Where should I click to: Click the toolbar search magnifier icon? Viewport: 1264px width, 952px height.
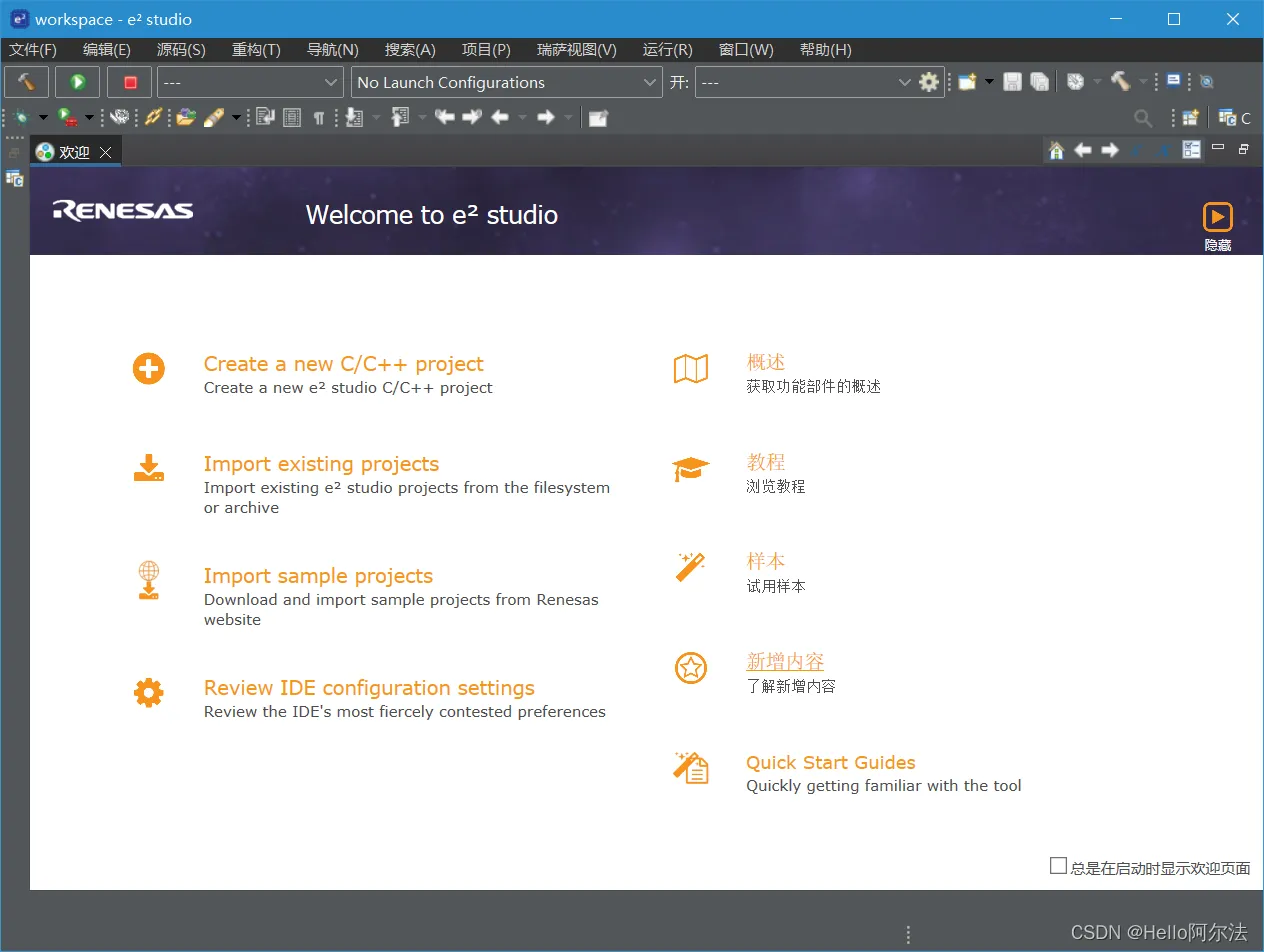[x=1143, y=118]
